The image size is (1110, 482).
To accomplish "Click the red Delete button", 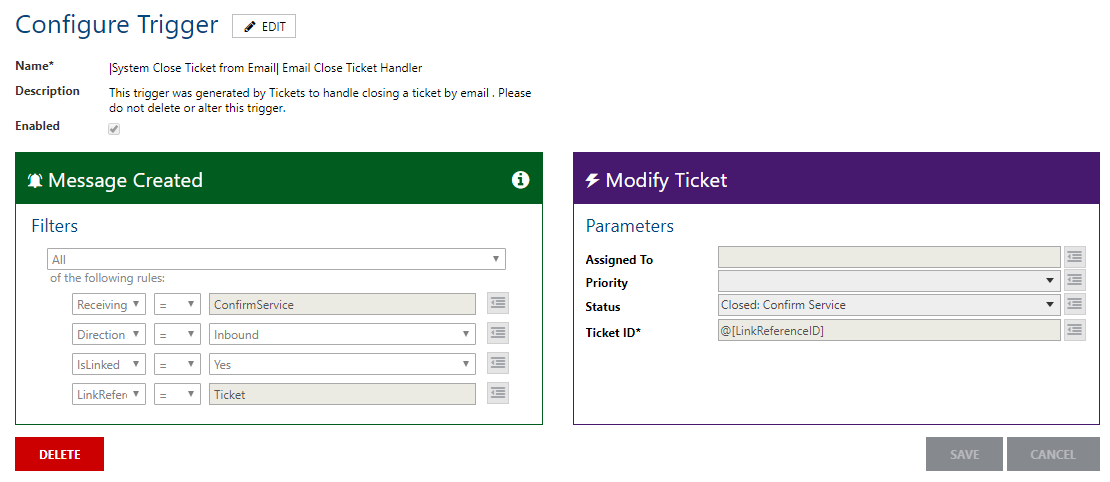I will tap(59, 454).
